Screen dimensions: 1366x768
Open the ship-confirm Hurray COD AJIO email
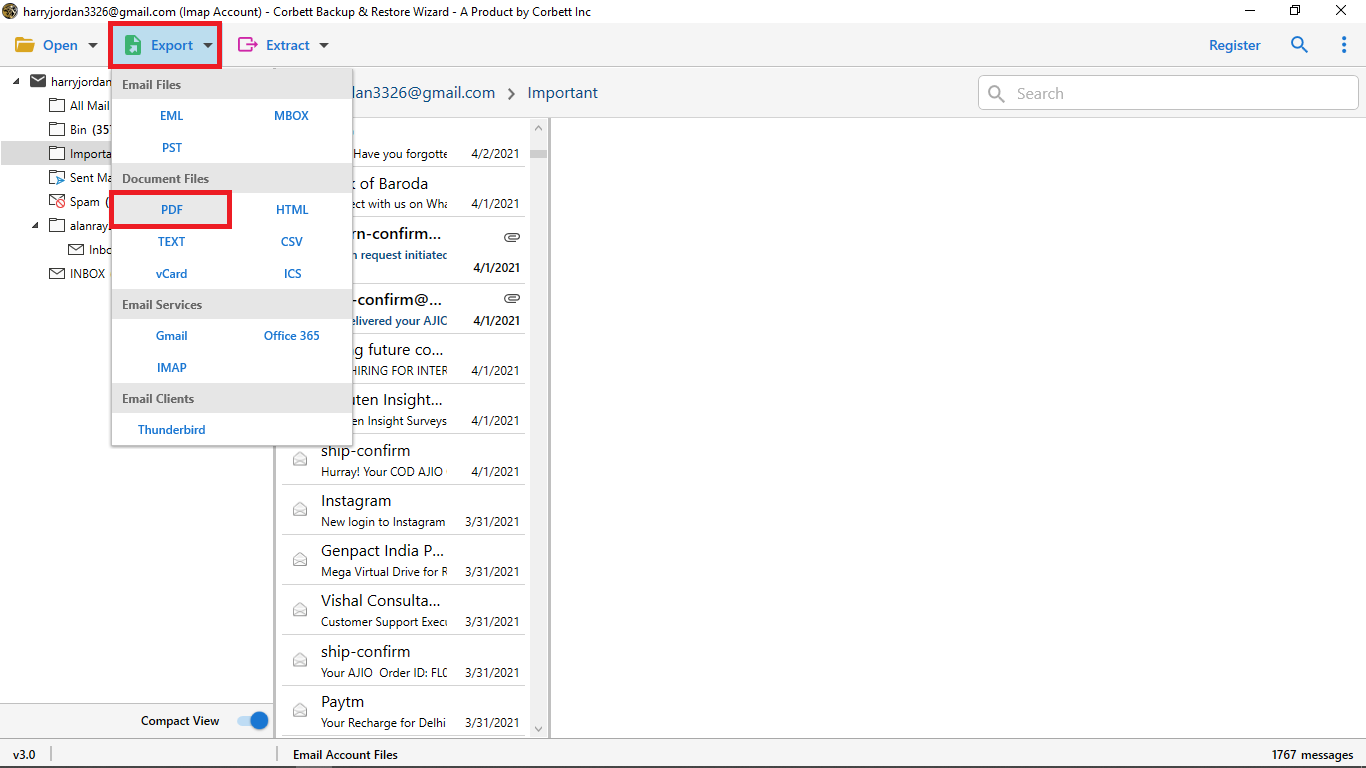point(403,459)
